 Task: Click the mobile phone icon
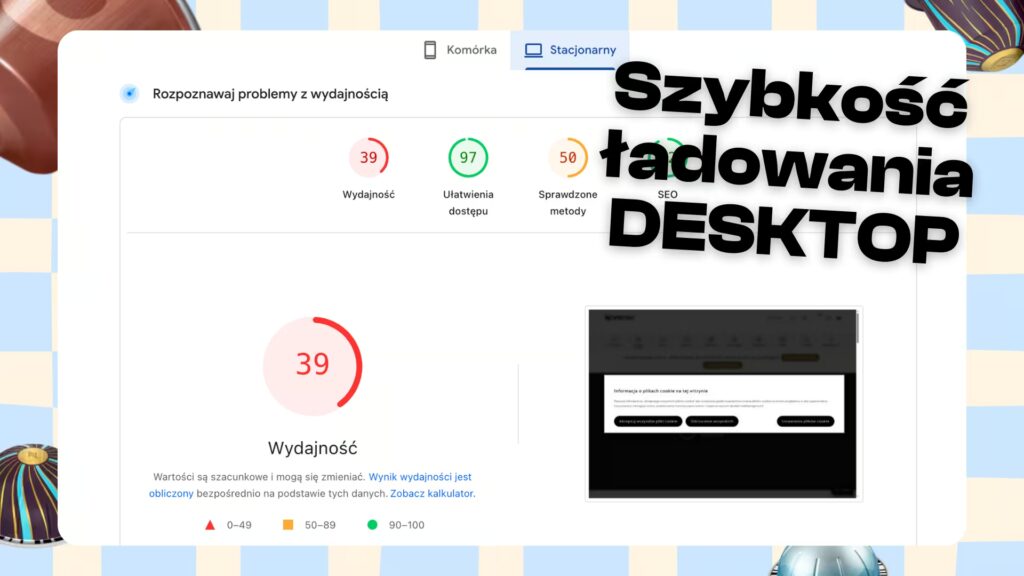pyautogui.click(x=430, y=50)
